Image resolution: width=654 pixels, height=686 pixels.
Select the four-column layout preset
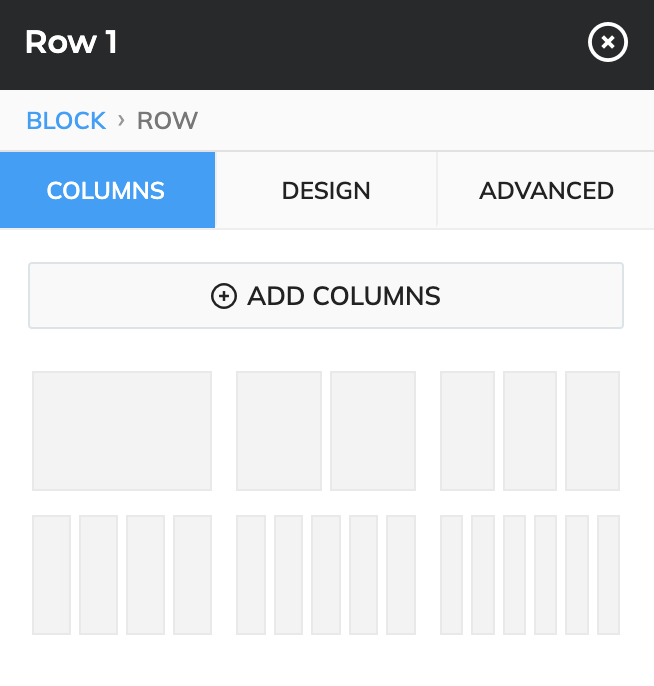(x=122, y=575)
